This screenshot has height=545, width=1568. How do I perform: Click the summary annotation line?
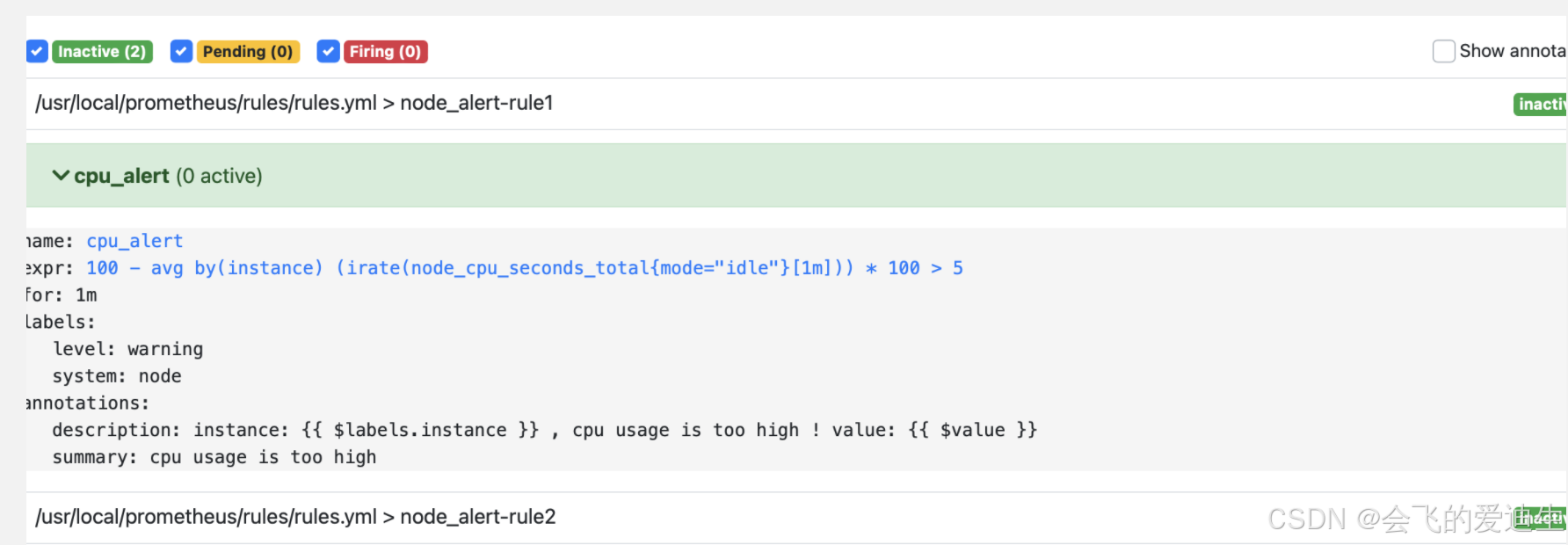coord(214,457)
